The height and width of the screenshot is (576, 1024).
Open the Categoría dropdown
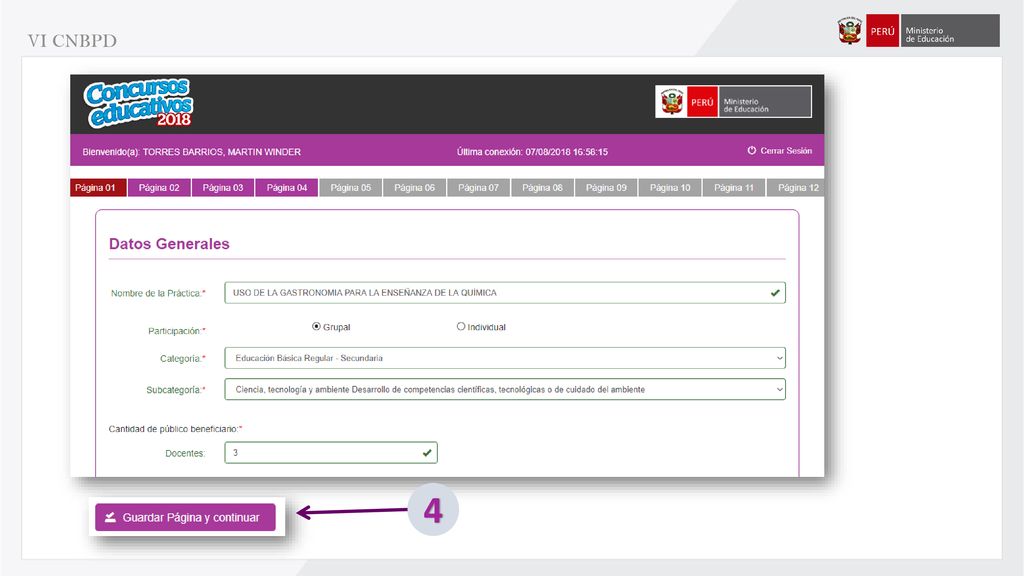[505, 358]
